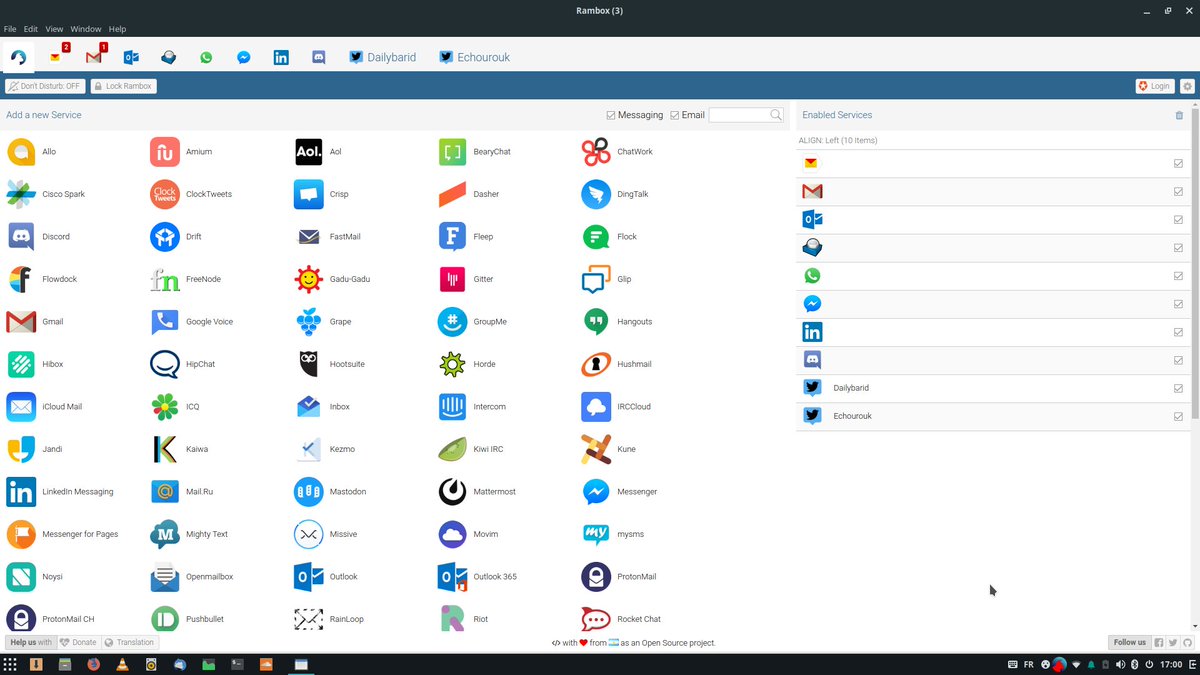Click the Translation button

[x=130, y=642]
